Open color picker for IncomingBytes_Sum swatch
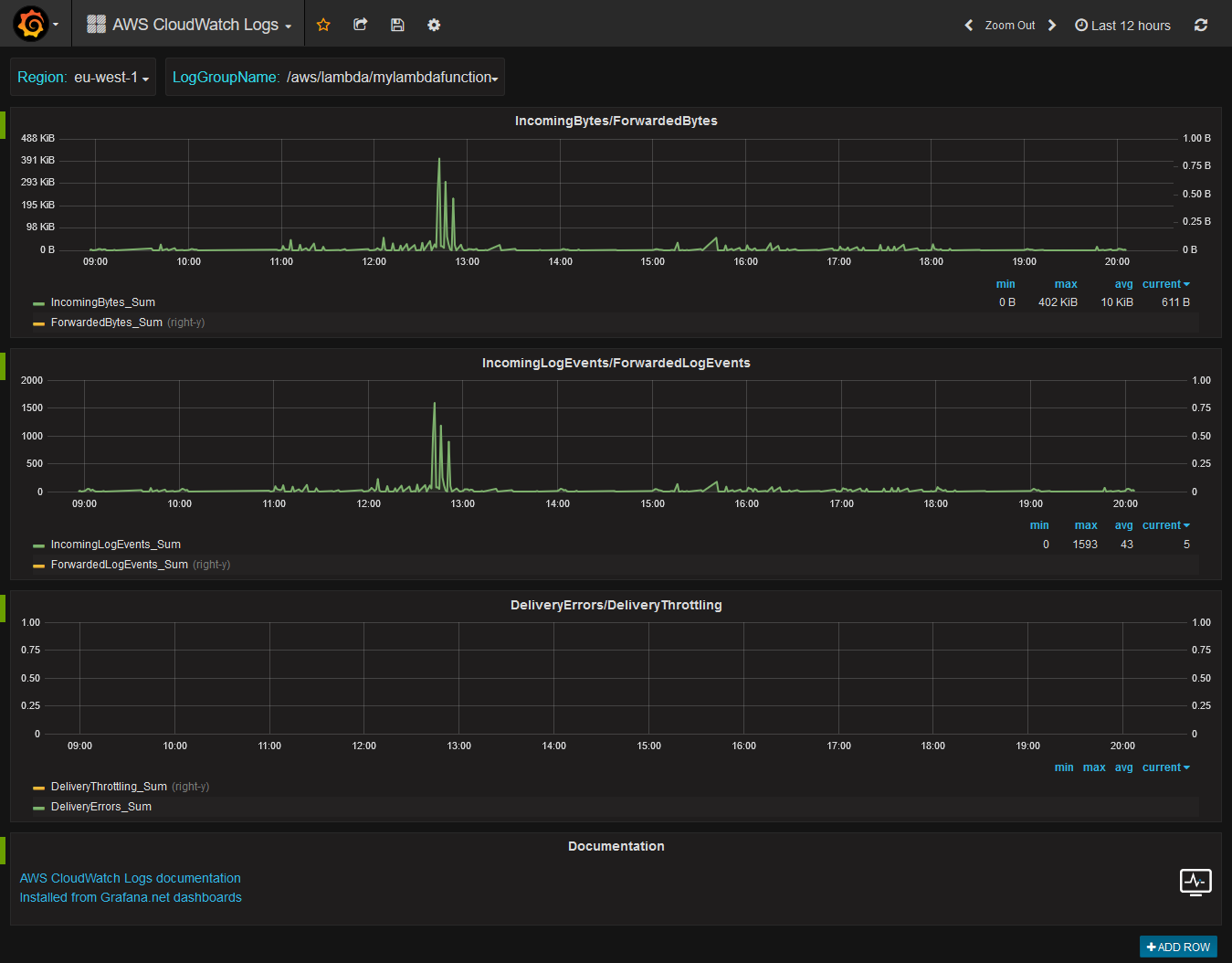This screenshot has height=963, width=1232. (x=38, y=303)
